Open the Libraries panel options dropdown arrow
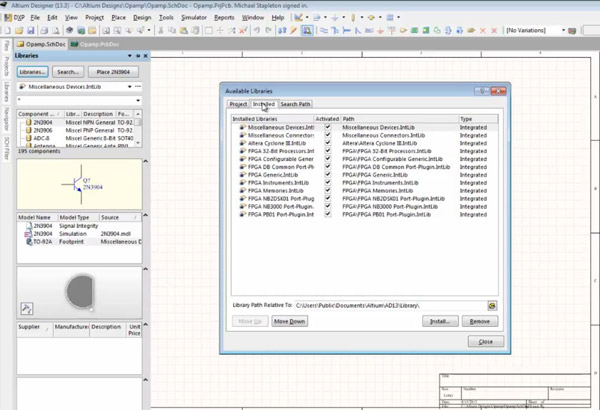This screenshot has height=410, width=600. pos(130,56)
